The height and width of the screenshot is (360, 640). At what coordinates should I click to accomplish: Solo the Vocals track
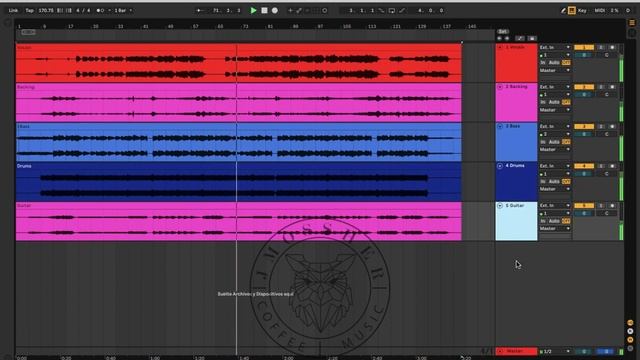click(601, 47)
